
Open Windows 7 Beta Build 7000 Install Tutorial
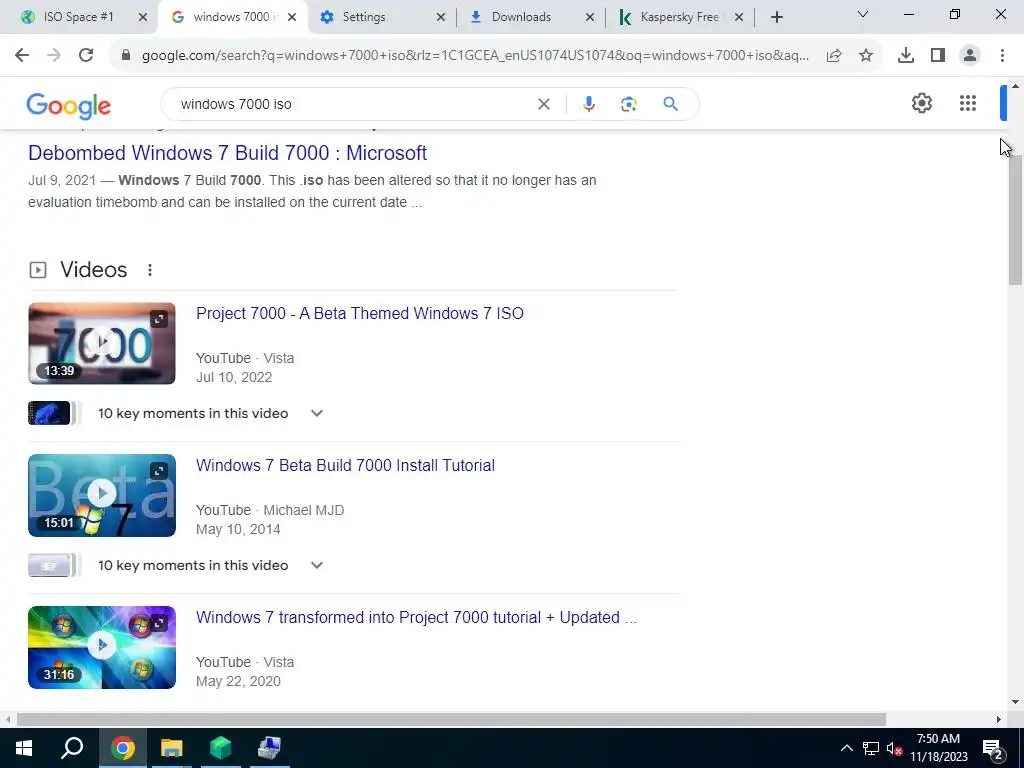[345, 466]
